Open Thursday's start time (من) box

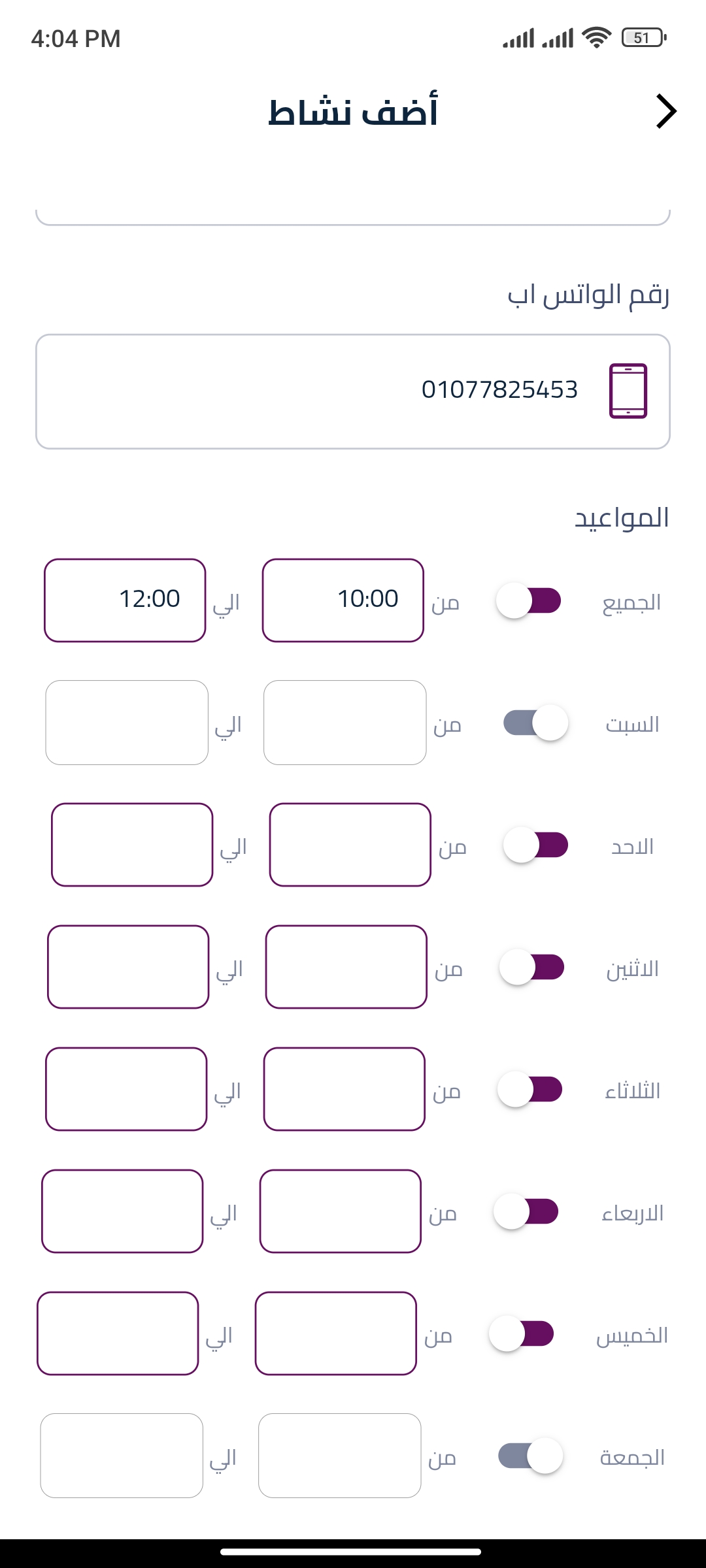(x=336, y=1333)
